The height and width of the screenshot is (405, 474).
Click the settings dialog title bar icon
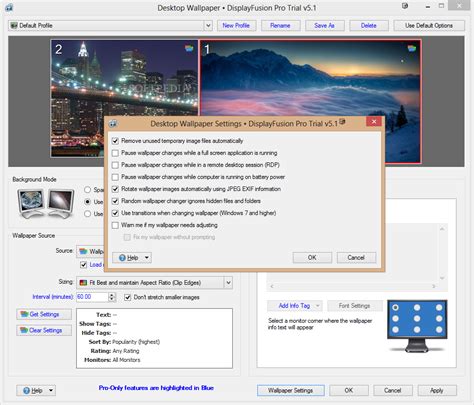click(x=113, y=124)
